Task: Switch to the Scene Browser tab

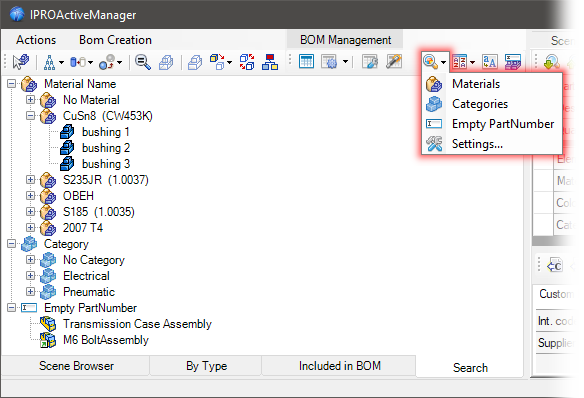Action: (x=76, y=366)
